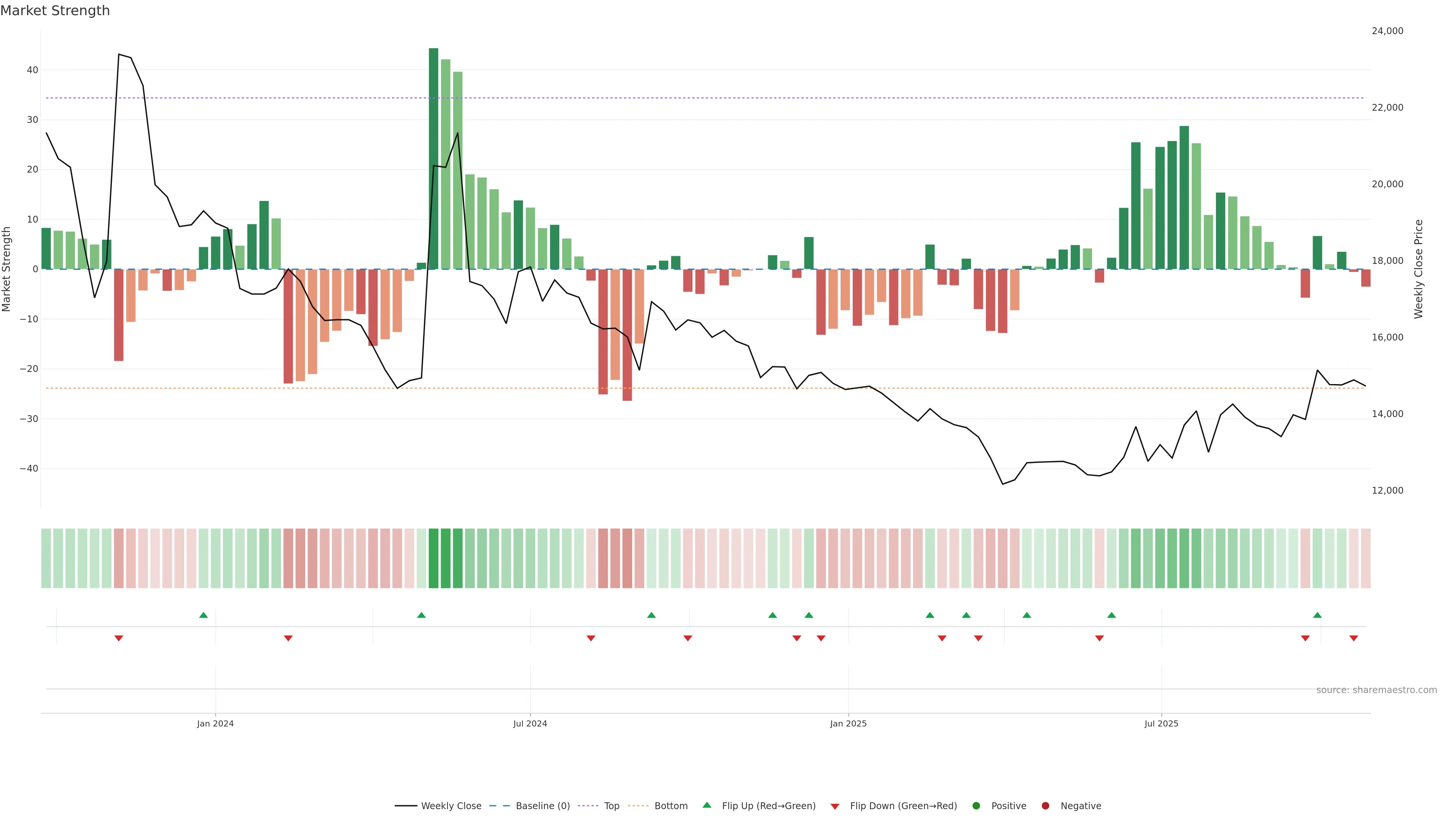Click the Jan 2025 axis label
This screenshot has height=819, width=1456.
click(x=848, y=723)
